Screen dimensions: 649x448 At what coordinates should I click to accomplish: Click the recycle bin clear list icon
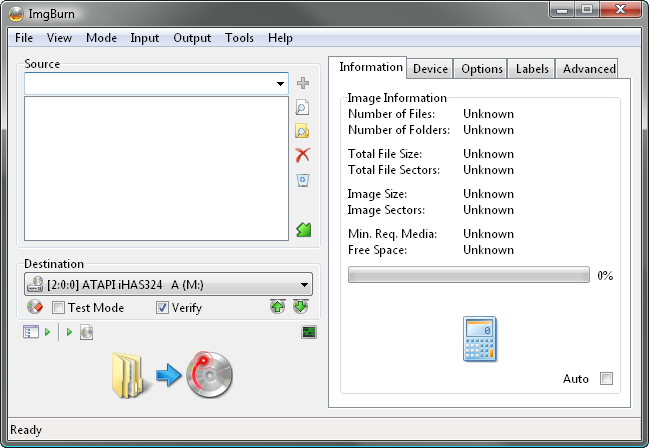tap(303, 180)
